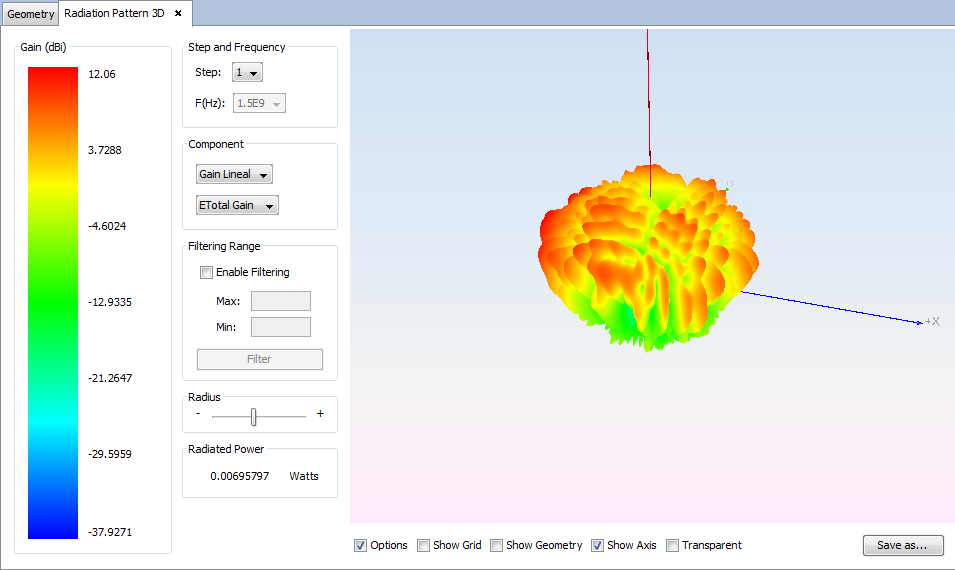The height and width of the screenshot is (570, 955).
Task: Open the Step dropdown
Action: 247,73
